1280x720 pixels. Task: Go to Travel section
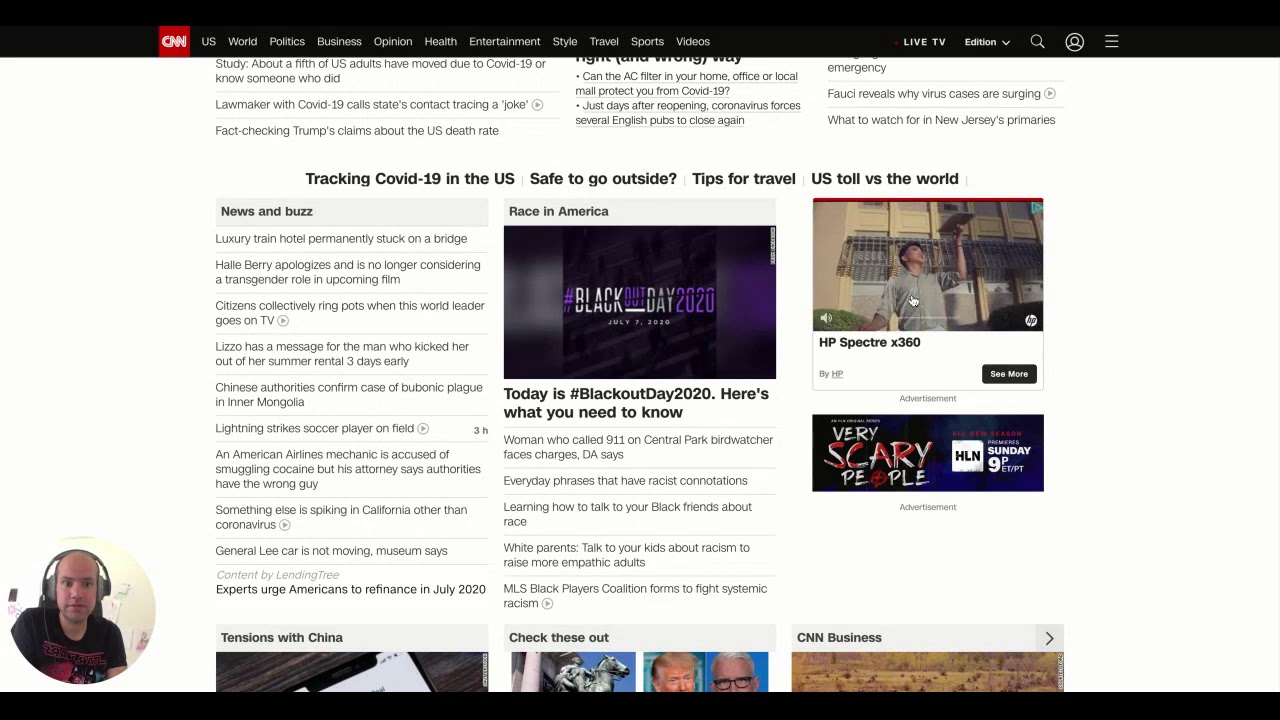coord(604,42)
